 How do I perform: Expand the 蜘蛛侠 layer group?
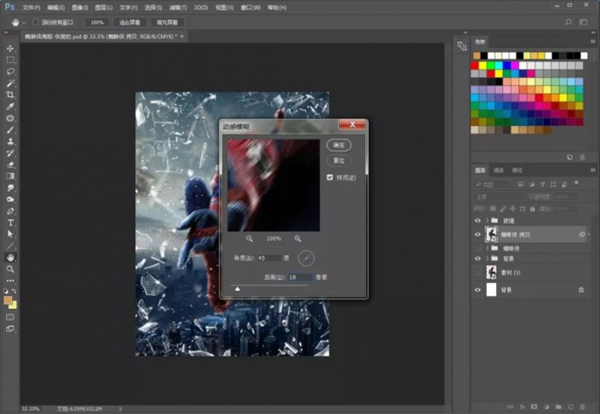pyautogui.click(x=487, y=246)
